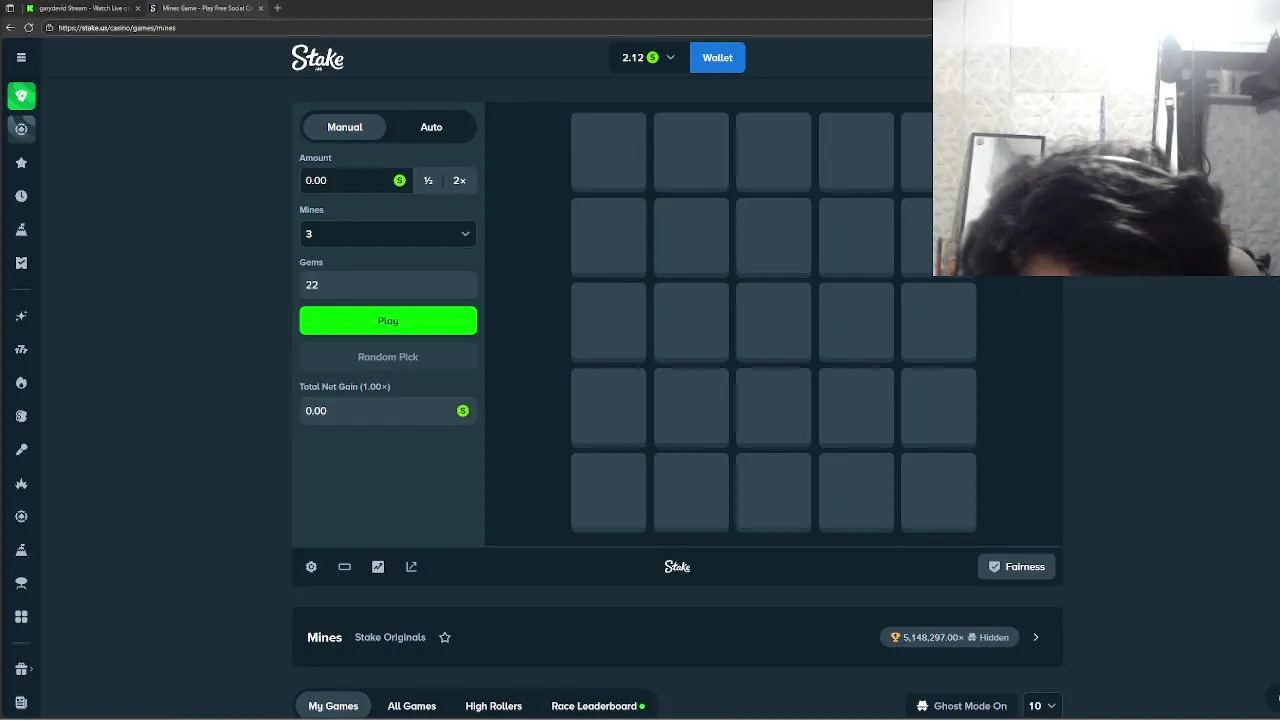This screenshot has height=720, width=1280.
Task: Expand the balance currency dropdown
Action: tap(648, 58)
